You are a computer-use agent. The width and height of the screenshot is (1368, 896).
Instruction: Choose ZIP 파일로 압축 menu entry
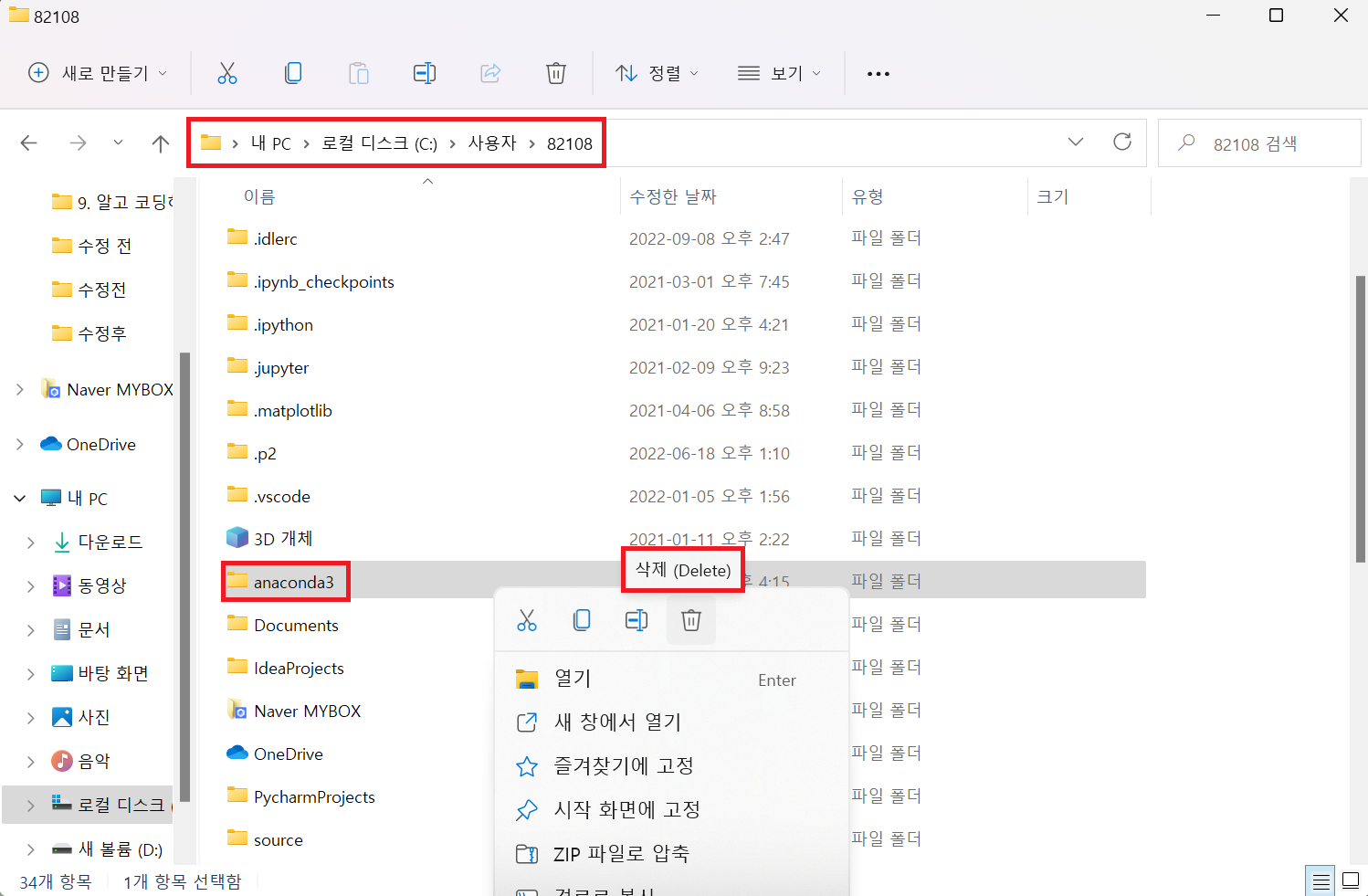click(x=671, y=854)
